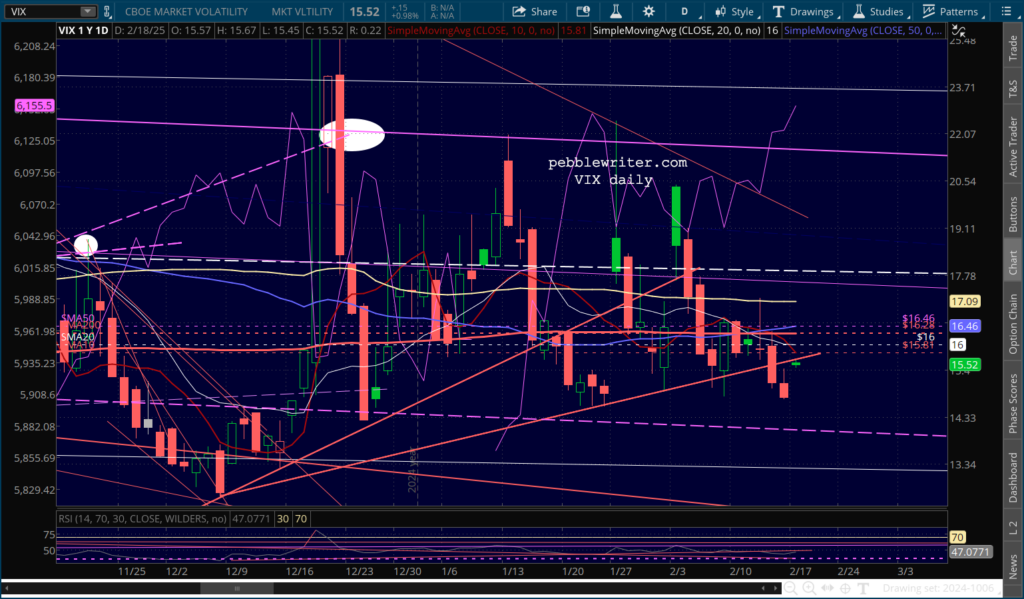Open the Style dropdown
Screen dimensions: 1024x599
pos(735,11)
